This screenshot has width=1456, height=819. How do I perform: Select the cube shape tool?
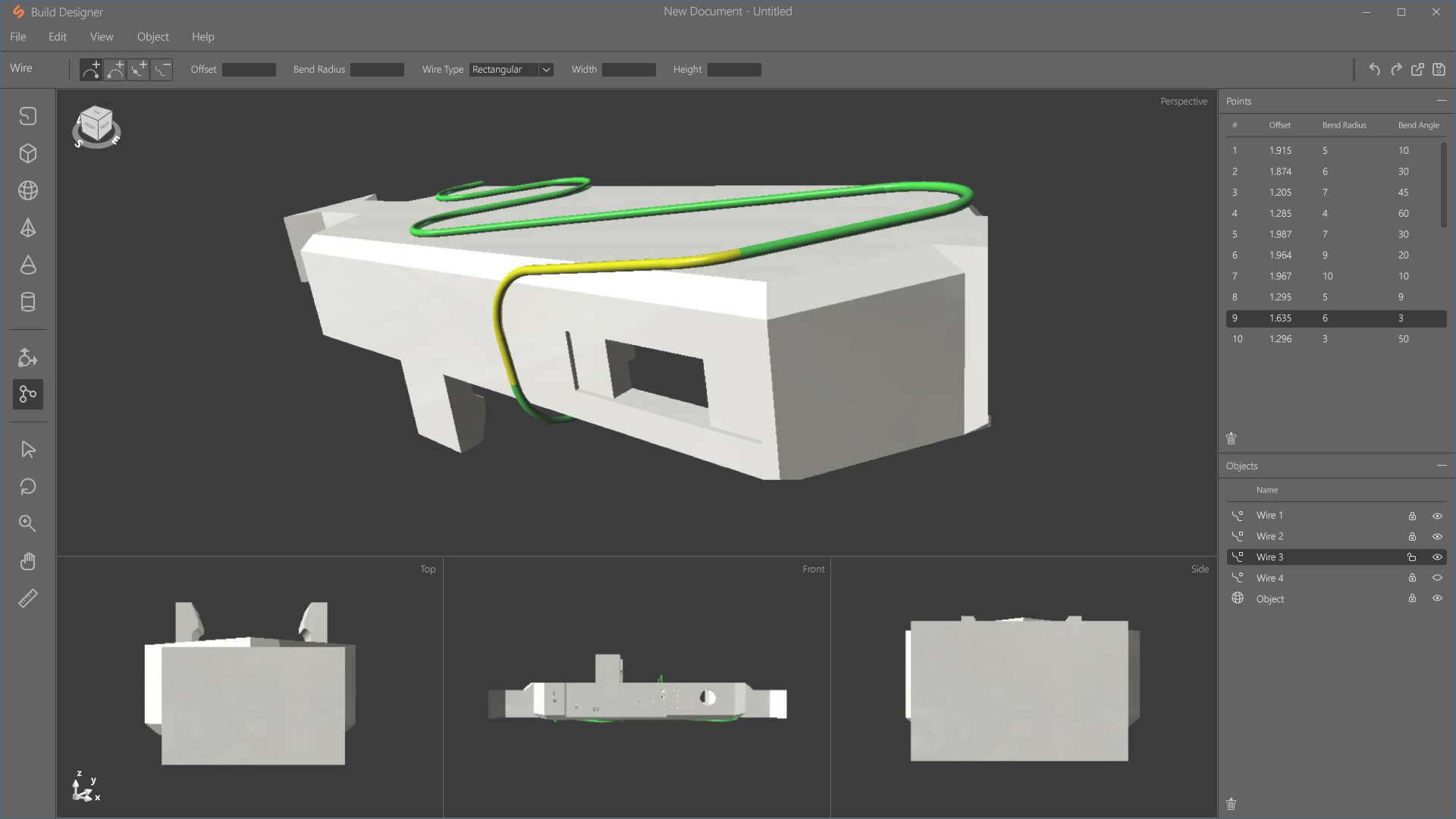coord(28,153)
